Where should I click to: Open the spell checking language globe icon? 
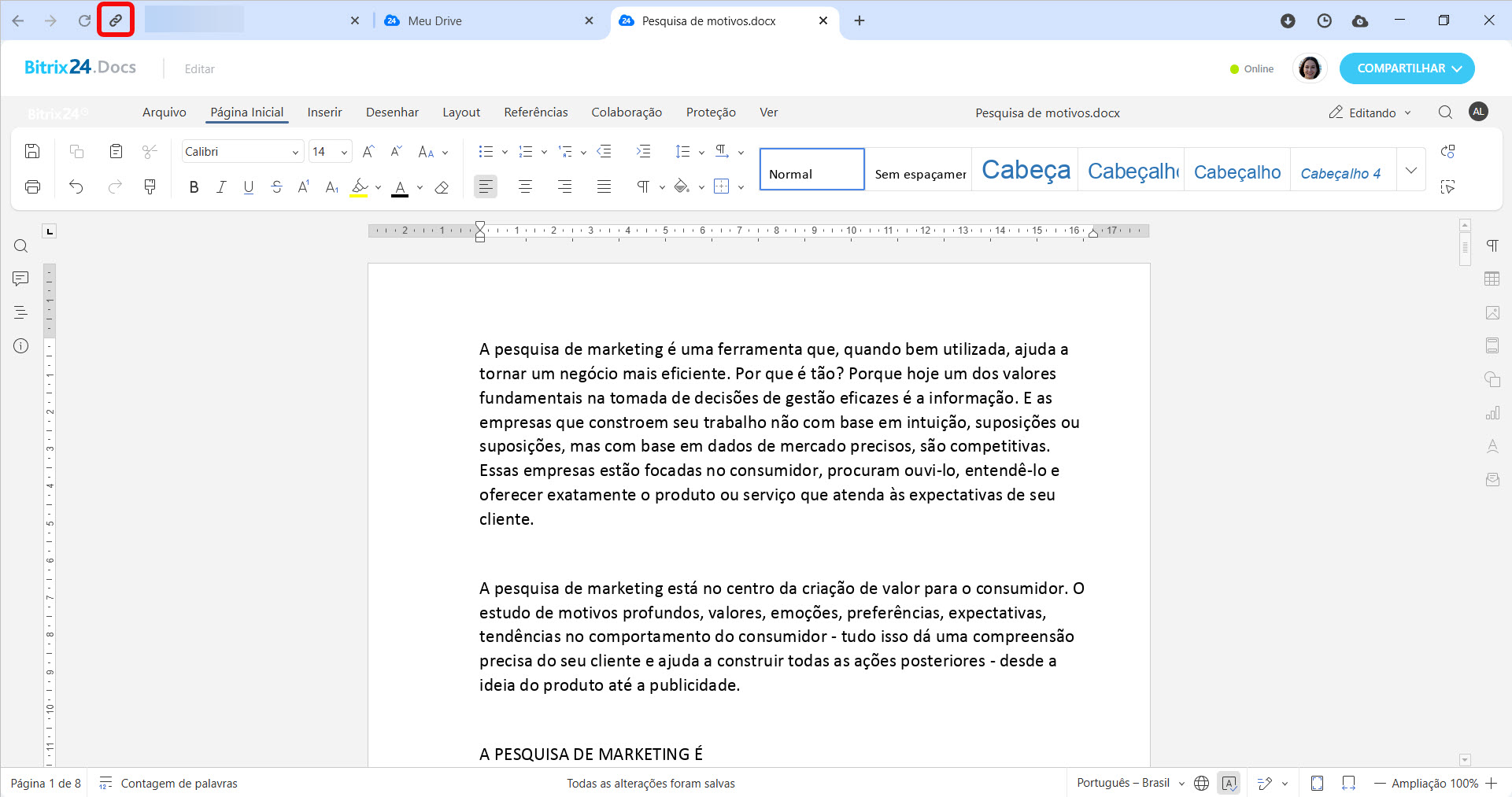[1201, 783]
